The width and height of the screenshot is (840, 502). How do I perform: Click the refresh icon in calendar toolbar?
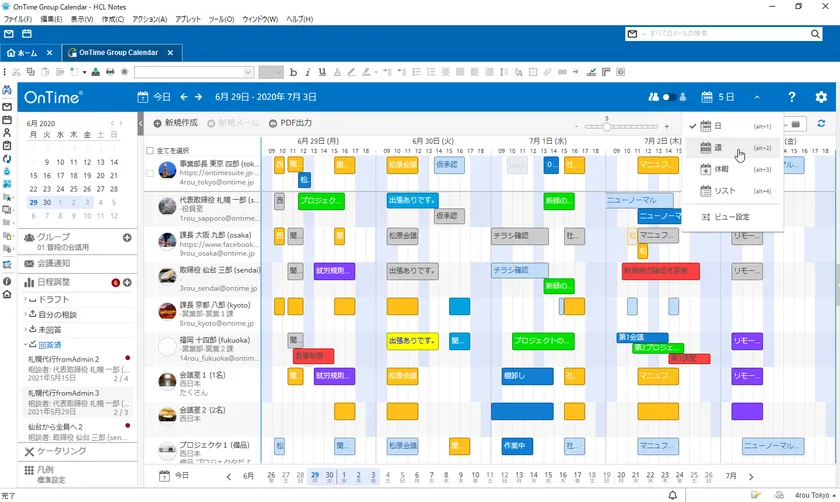tap(821, 124)
